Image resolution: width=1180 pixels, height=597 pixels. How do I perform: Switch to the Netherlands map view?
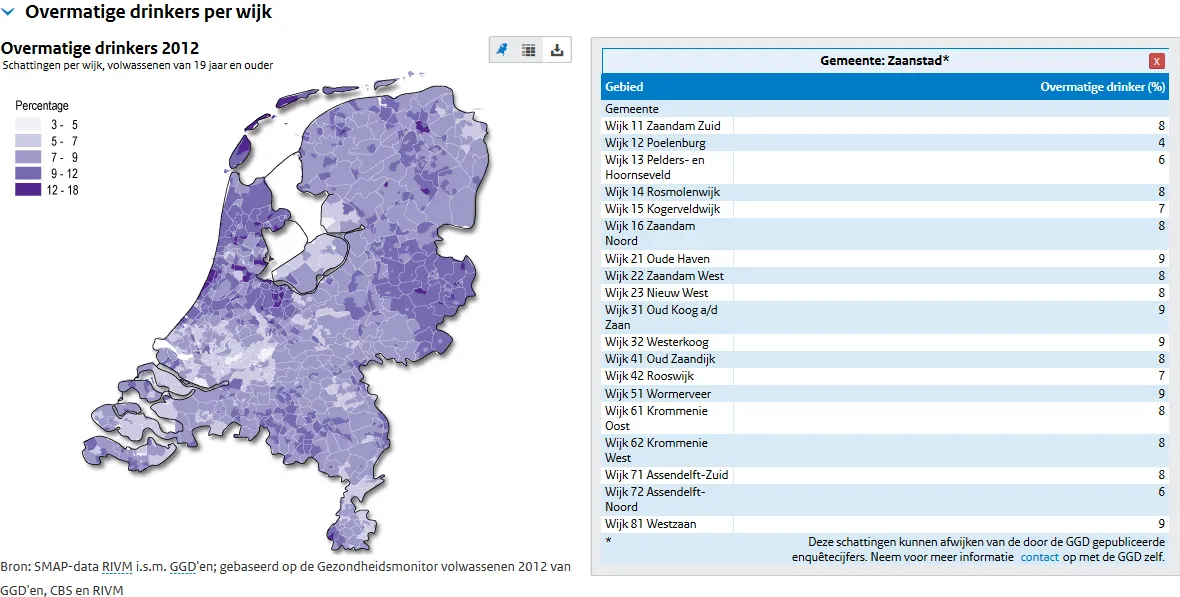click(503, 50)
